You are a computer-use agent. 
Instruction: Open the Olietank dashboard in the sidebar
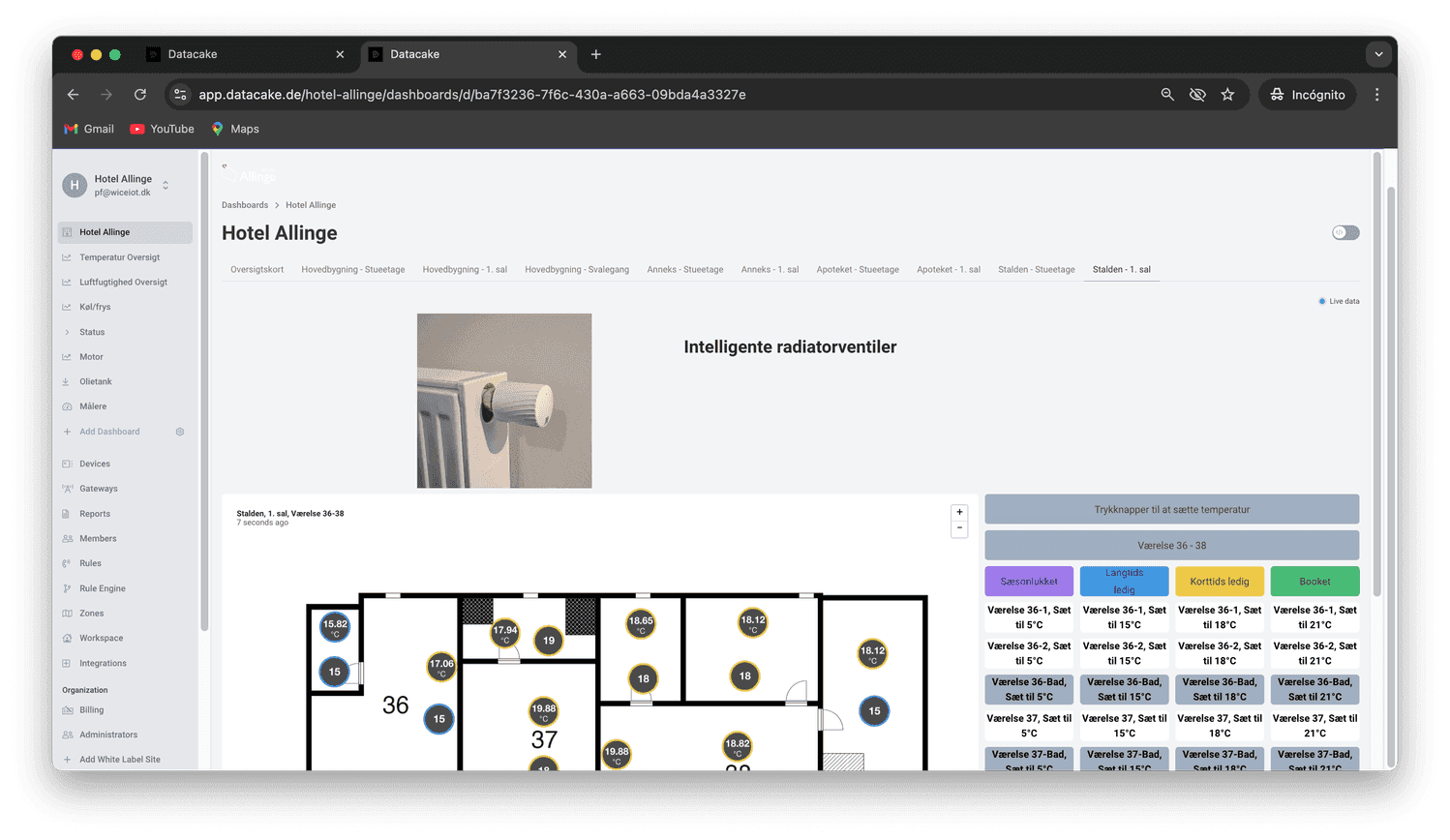(96, 381)
